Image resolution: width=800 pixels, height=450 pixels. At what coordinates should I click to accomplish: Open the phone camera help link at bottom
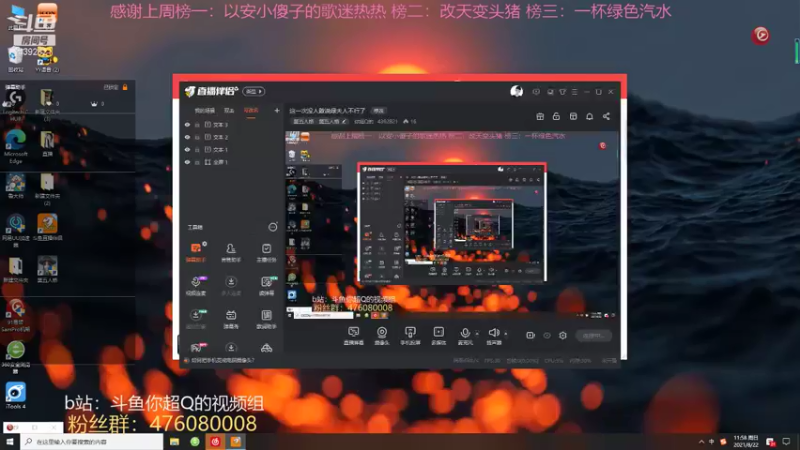[x=222, y=360]
